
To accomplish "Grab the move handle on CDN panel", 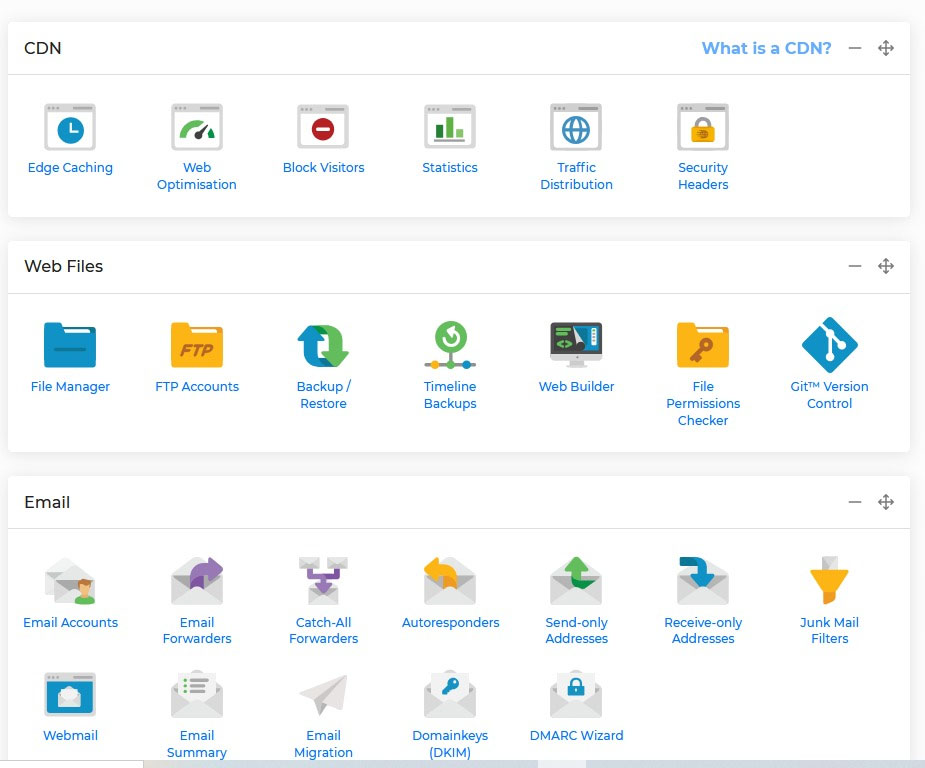I will (x=885, y=48).
